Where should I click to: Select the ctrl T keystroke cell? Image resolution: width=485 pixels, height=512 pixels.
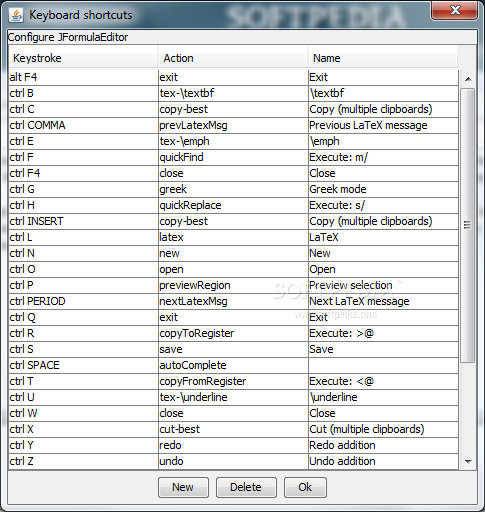83,381
